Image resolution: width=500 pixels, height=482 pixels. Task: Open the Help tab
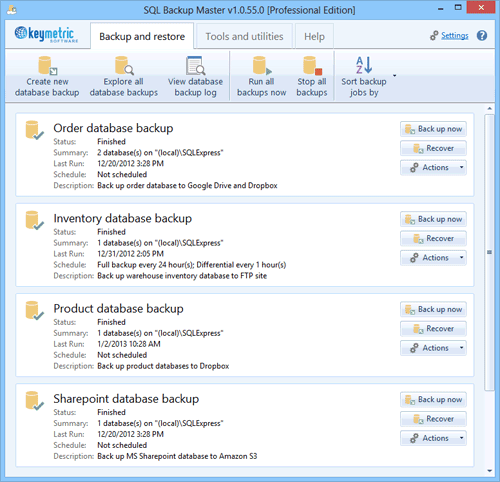pos(314,36)
